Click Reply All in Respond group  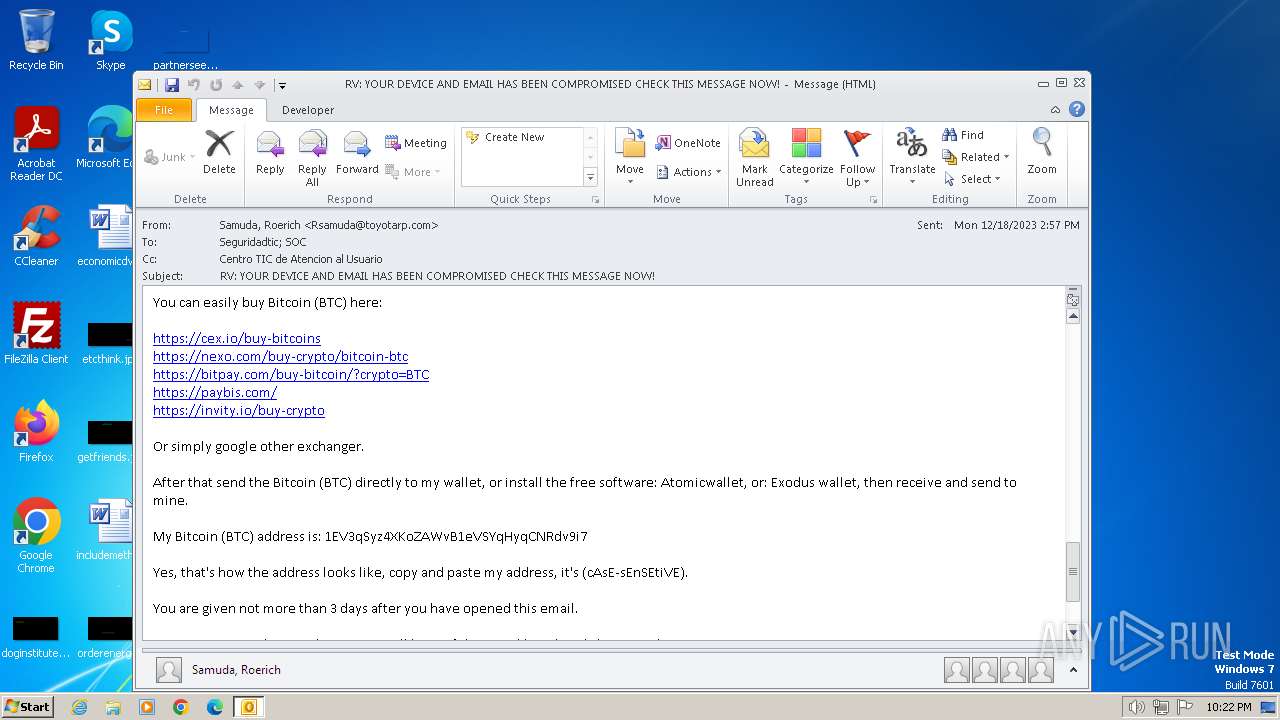[312, 158]
